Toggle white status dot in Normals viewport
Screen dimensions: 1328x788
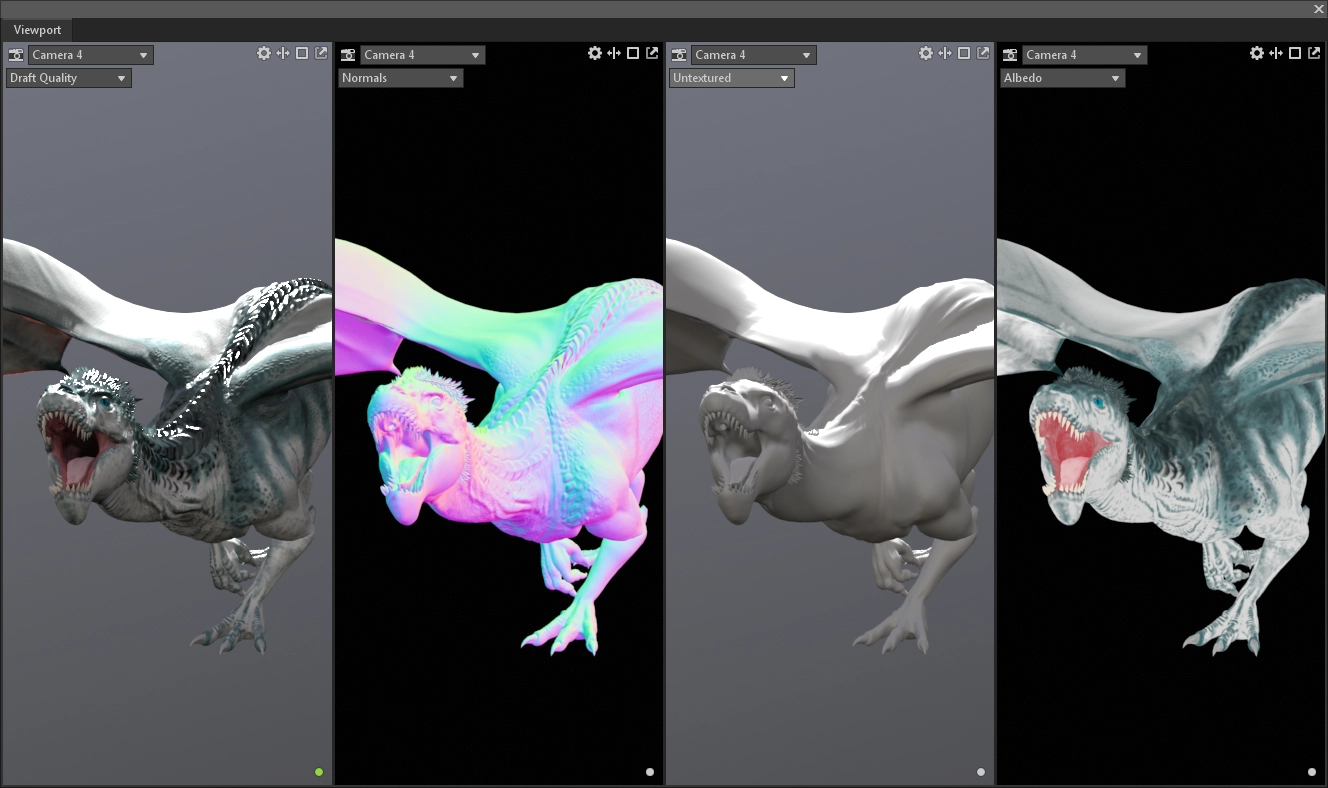tap(650, 772)
